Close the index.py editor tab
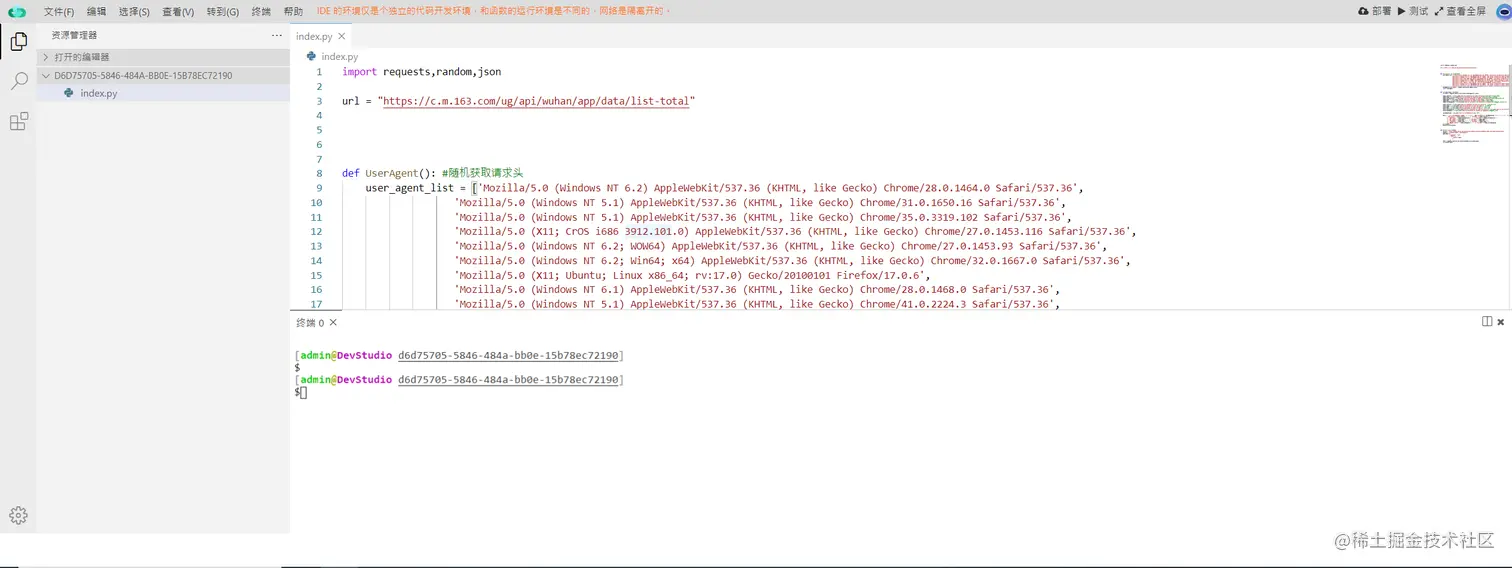 [x=342, y=36]
